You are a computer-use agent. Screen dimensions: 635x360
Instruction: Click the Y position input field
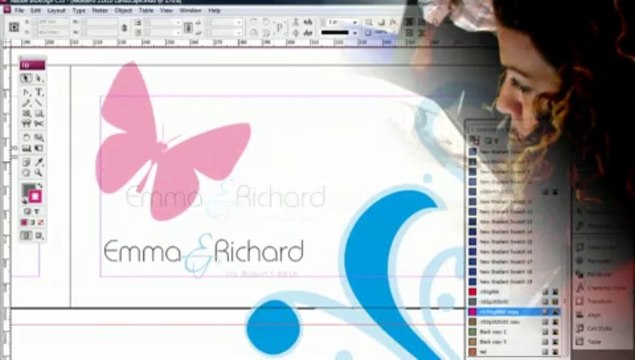pyautogui.click(x=53, y=32)
